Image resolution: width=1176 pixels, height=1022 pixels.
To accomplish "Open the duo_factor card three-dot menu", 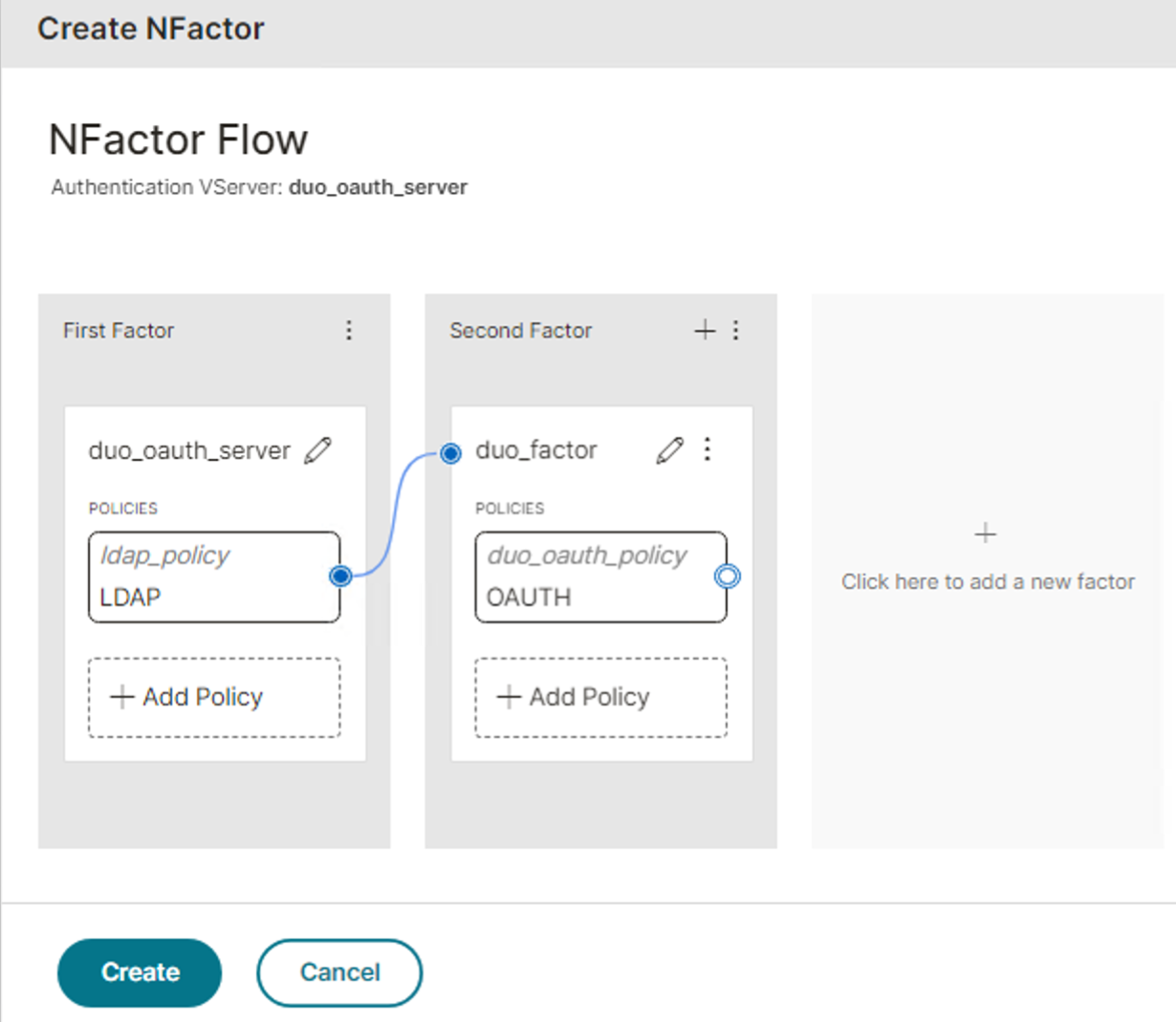I will pyautogui.click(x=708, y=449).
